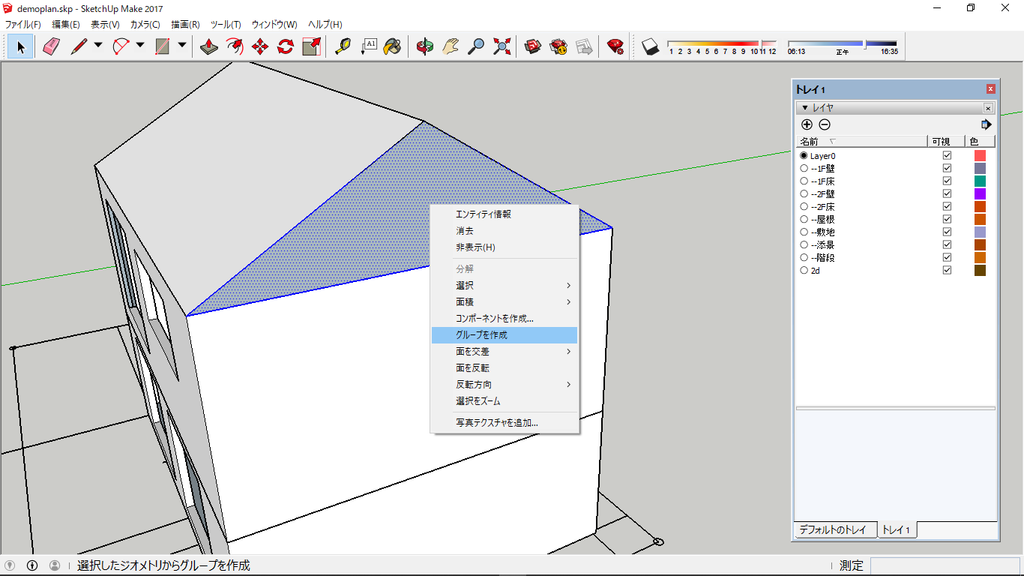Choose エンティティ情報 in context menu

tap(504, 214)
